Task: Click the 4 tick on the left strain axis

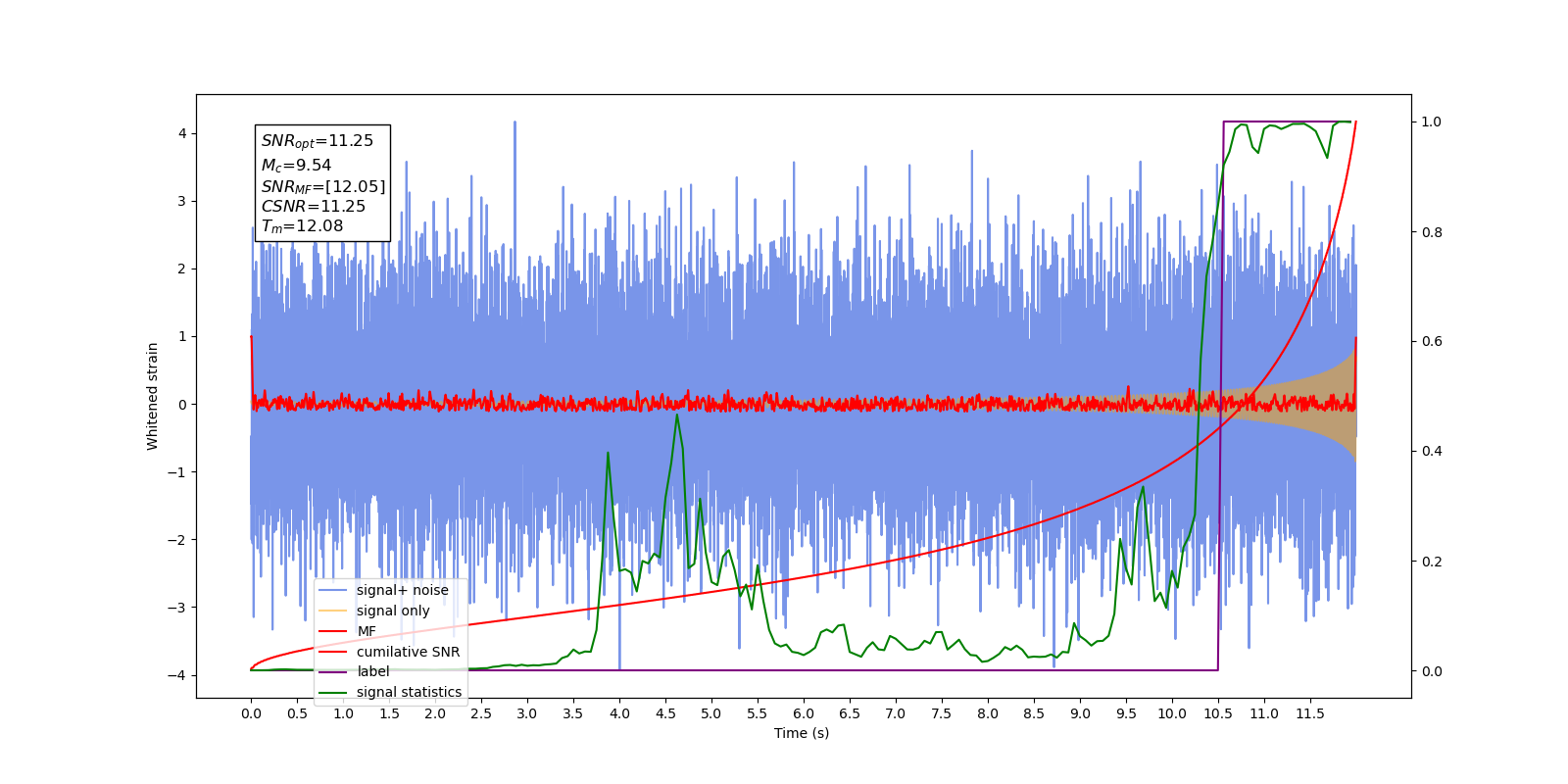Action: [182, 133]
